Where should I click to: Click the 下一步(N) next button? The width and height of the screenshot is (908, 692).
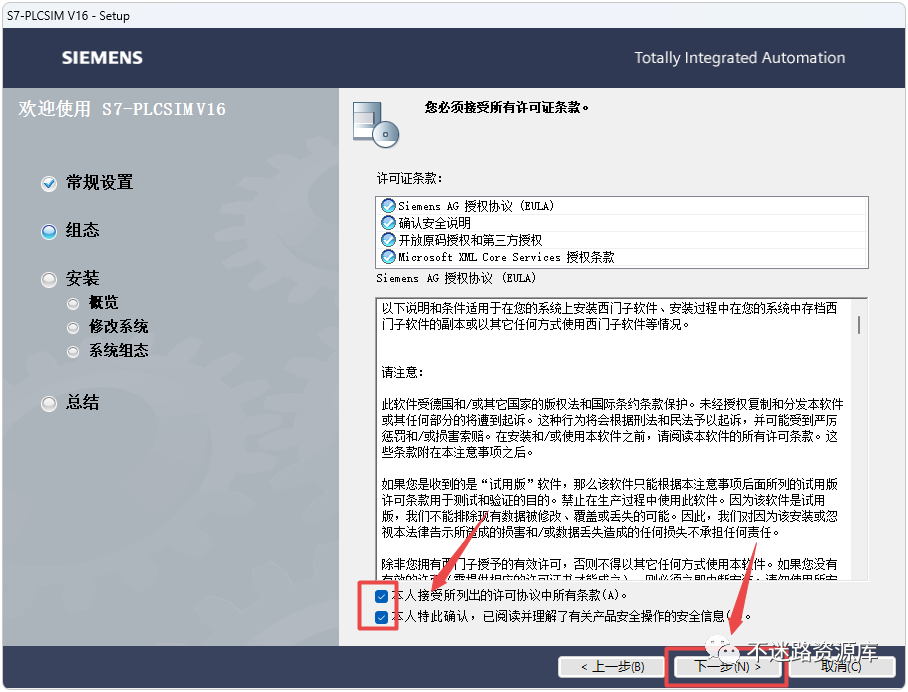click(728, 667)
